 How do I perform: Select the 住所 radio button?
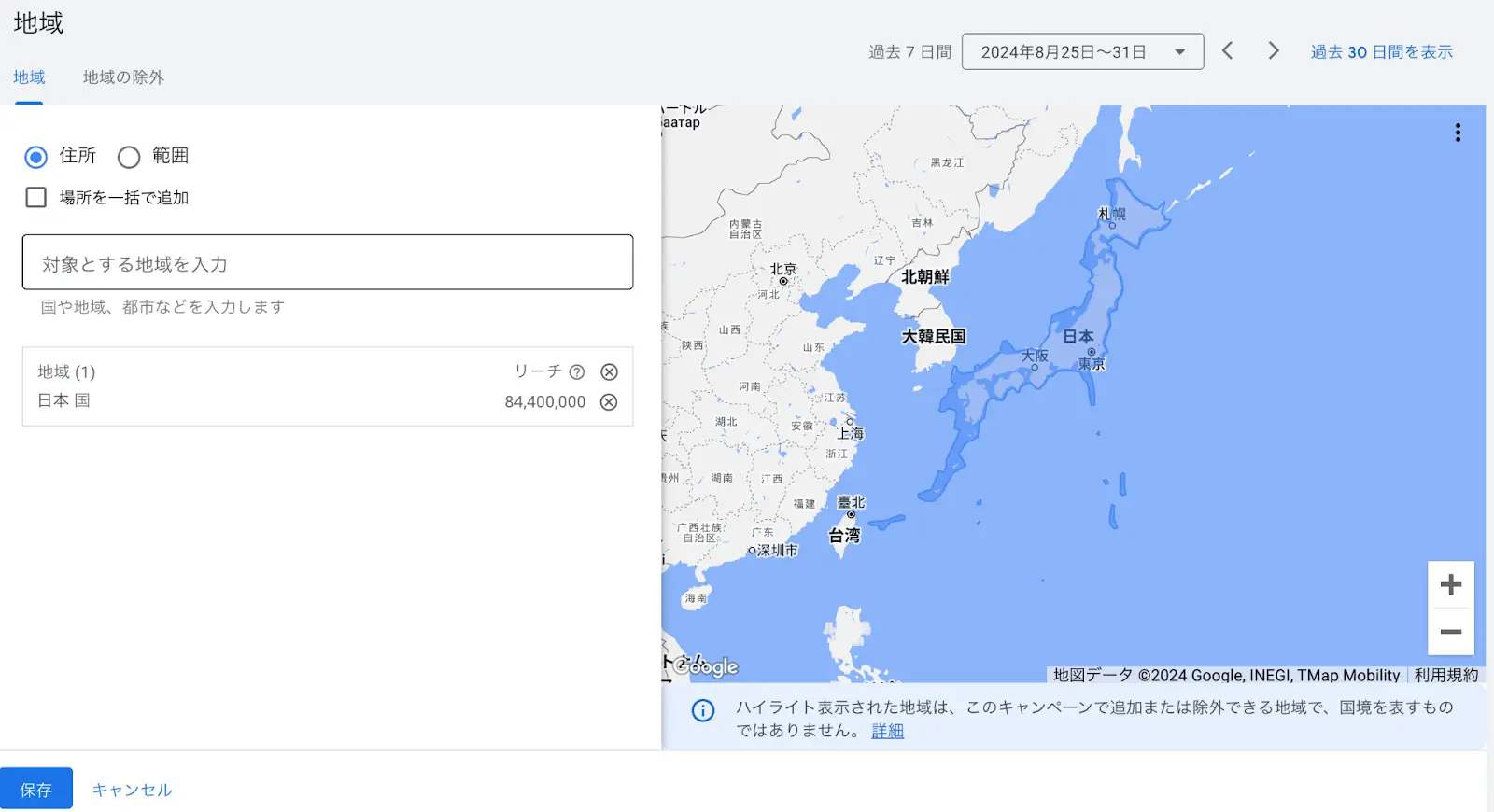click(x=35, y=157)
